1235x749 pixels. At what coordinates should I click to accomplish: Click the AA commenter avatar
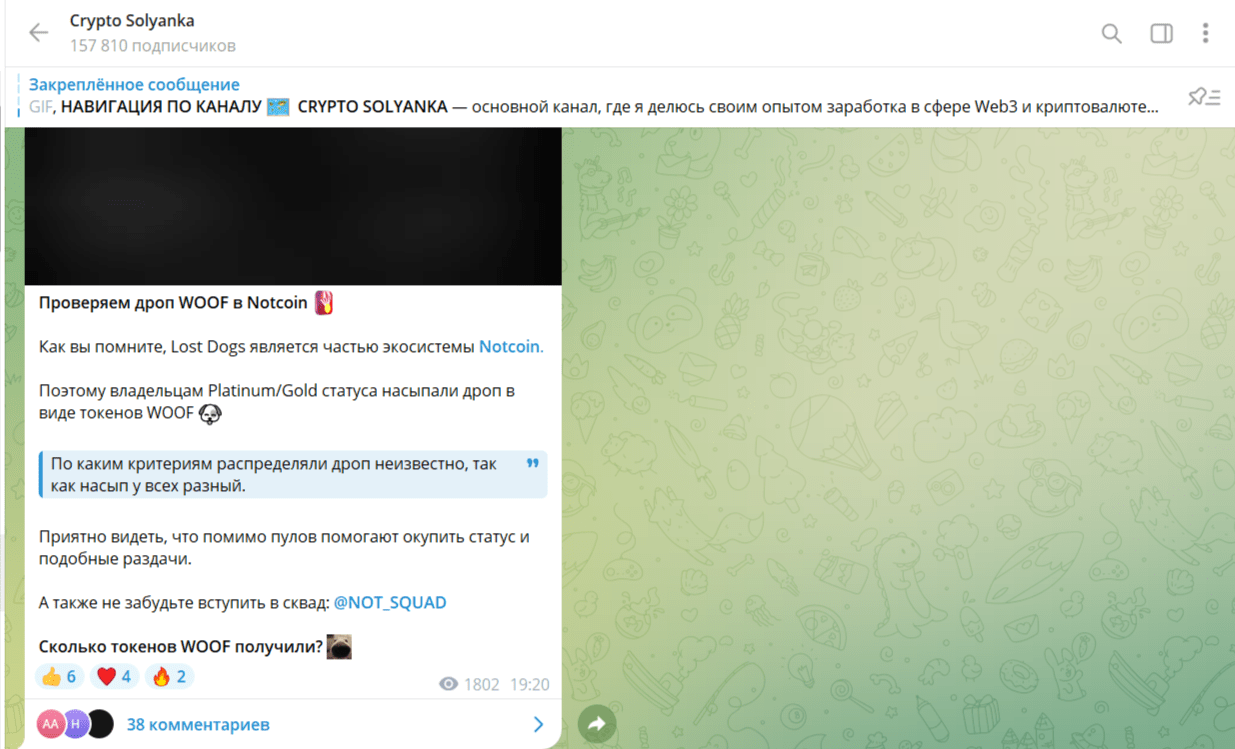click(x=51, y=724)
